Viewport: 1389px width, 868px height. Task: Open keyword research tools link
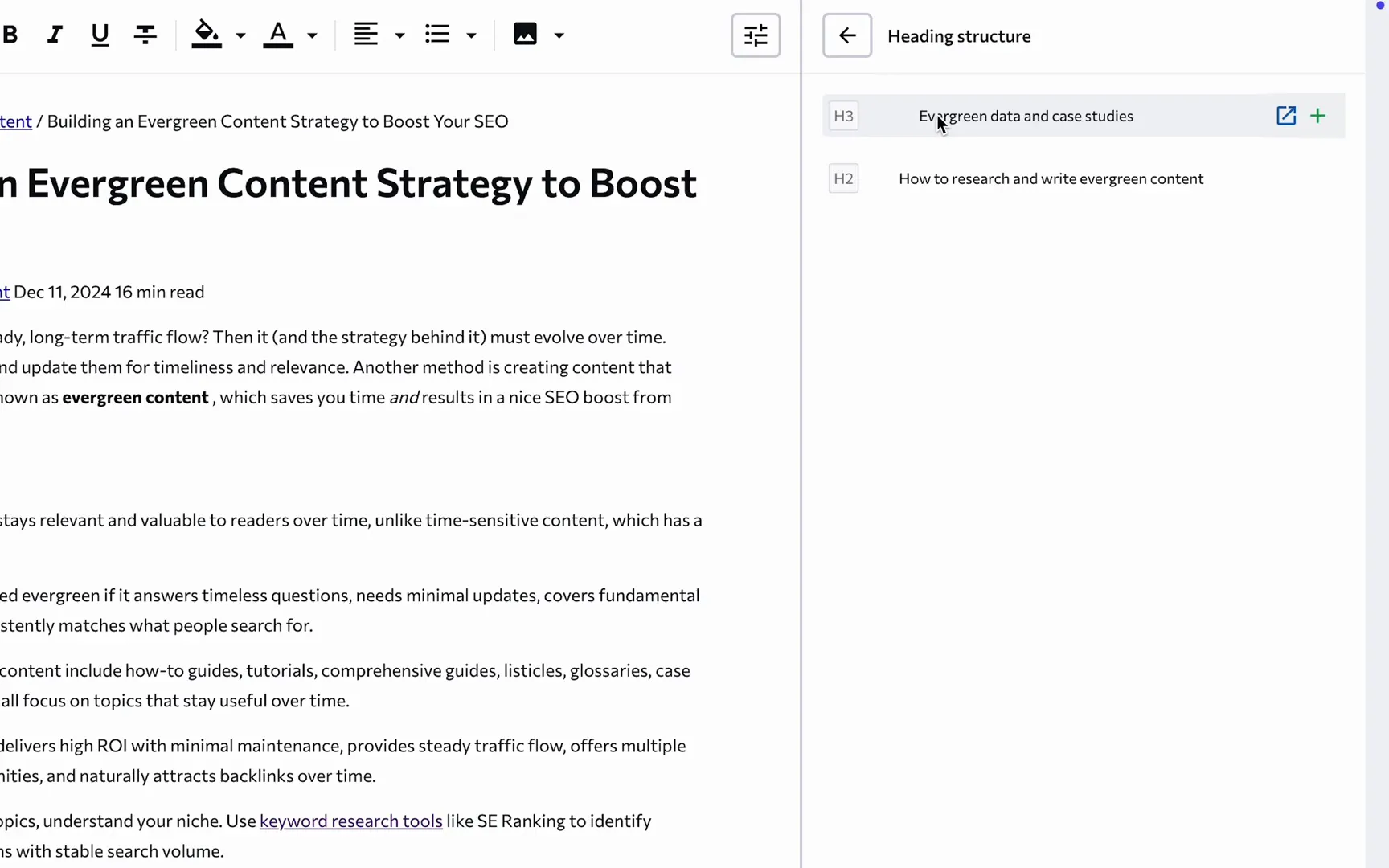click(350, 821)
